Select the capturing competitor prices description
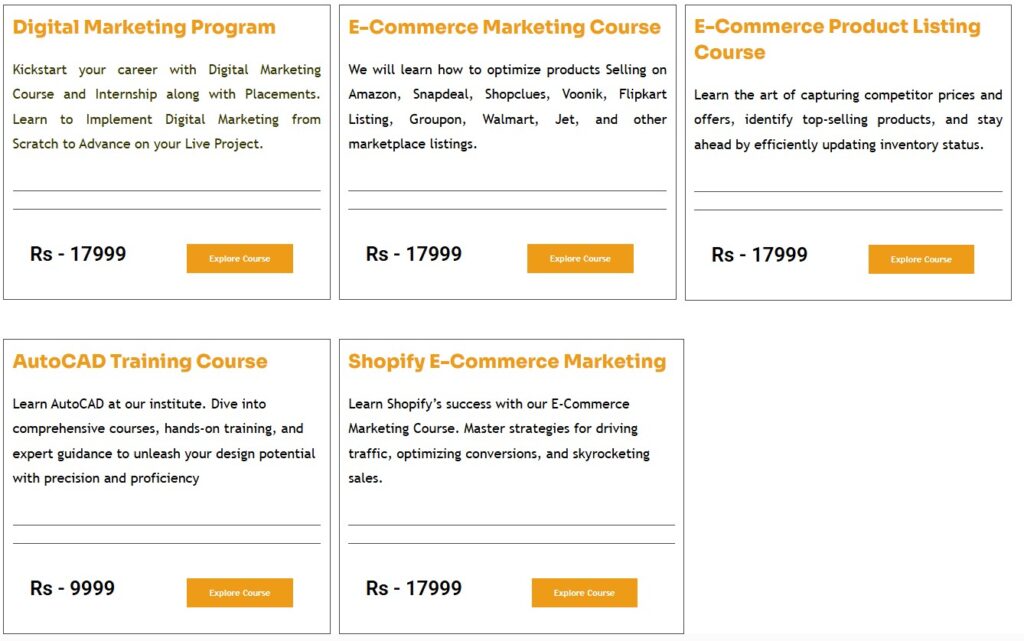 tap(848, 120)
